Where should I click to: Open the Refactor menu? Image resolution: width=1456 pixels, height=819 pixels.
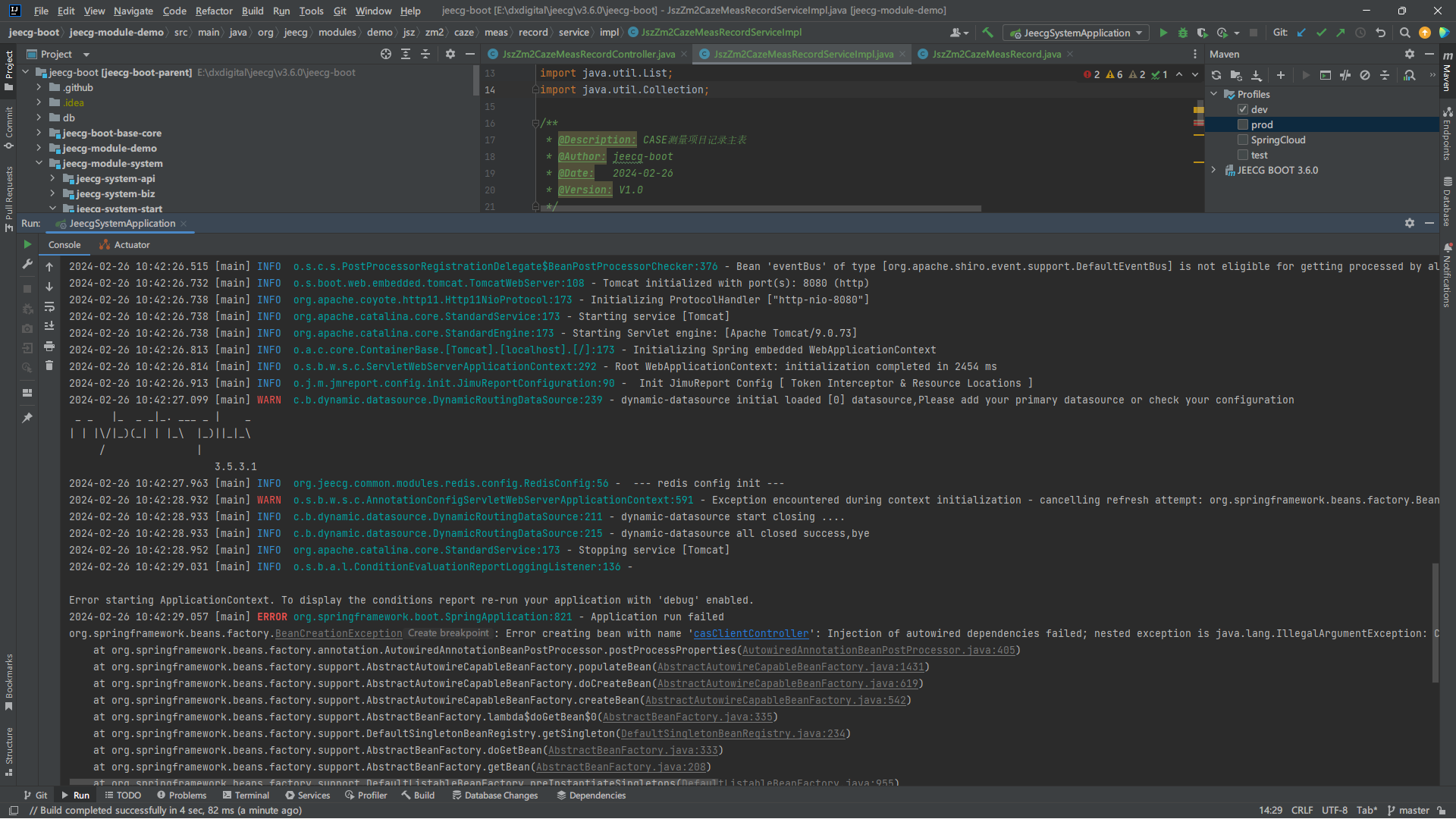pyautogui.click(x=214, y=11)
